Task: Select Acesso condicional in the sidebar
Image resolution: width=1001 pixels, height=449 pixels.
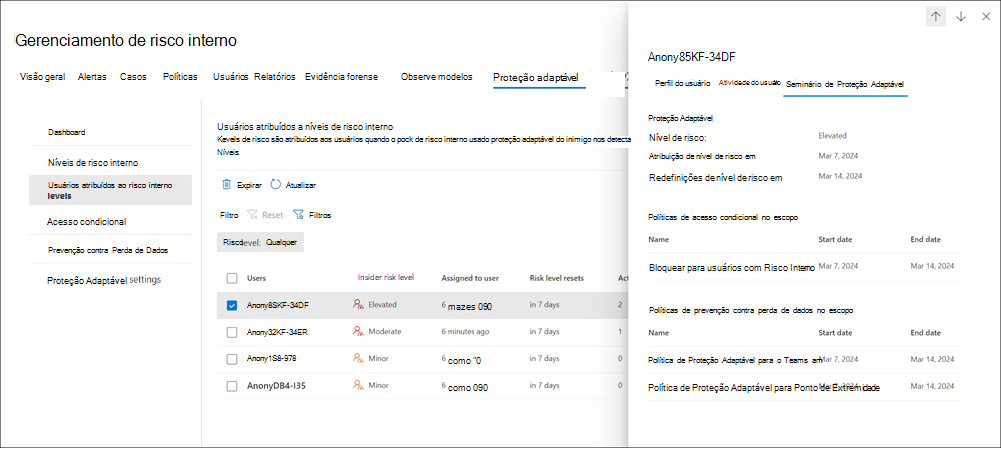Action: point(86,221)
